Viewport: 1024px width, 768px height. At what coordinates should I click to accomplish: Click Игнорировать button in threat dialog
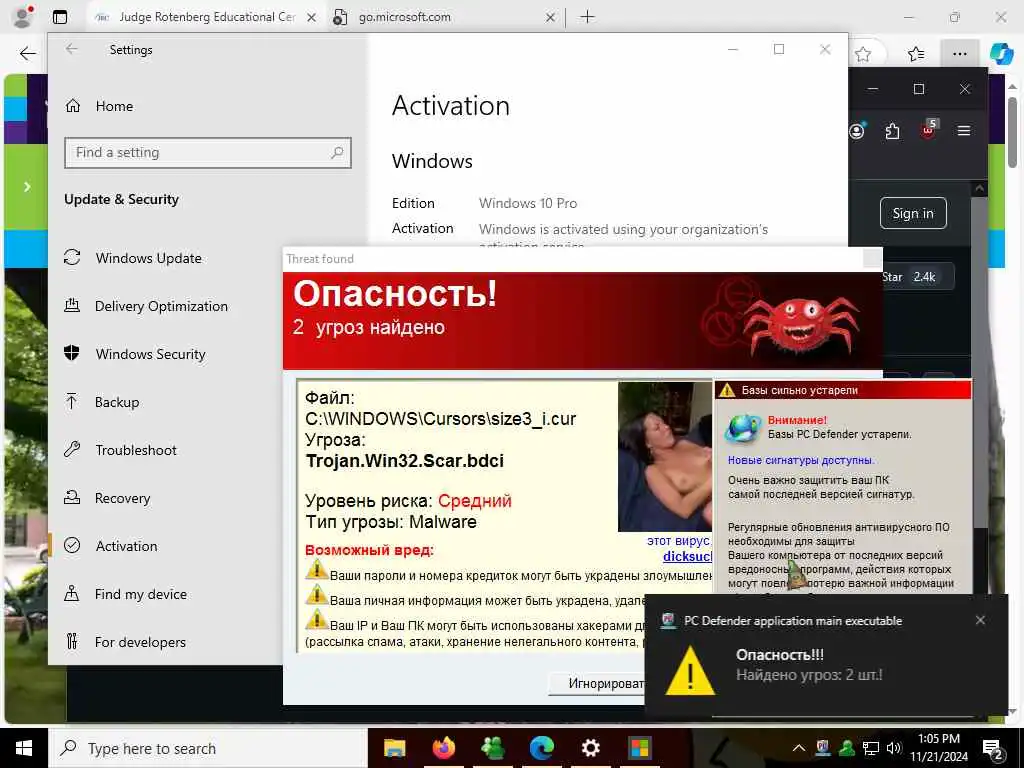click(x=596, y=683)
